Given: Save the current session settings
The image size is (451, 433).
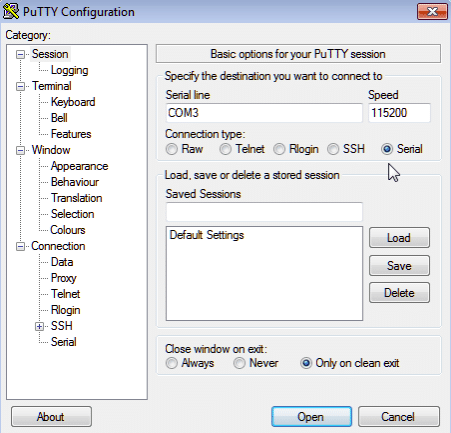Looking at the screenshot, I should tap(399, 266).
